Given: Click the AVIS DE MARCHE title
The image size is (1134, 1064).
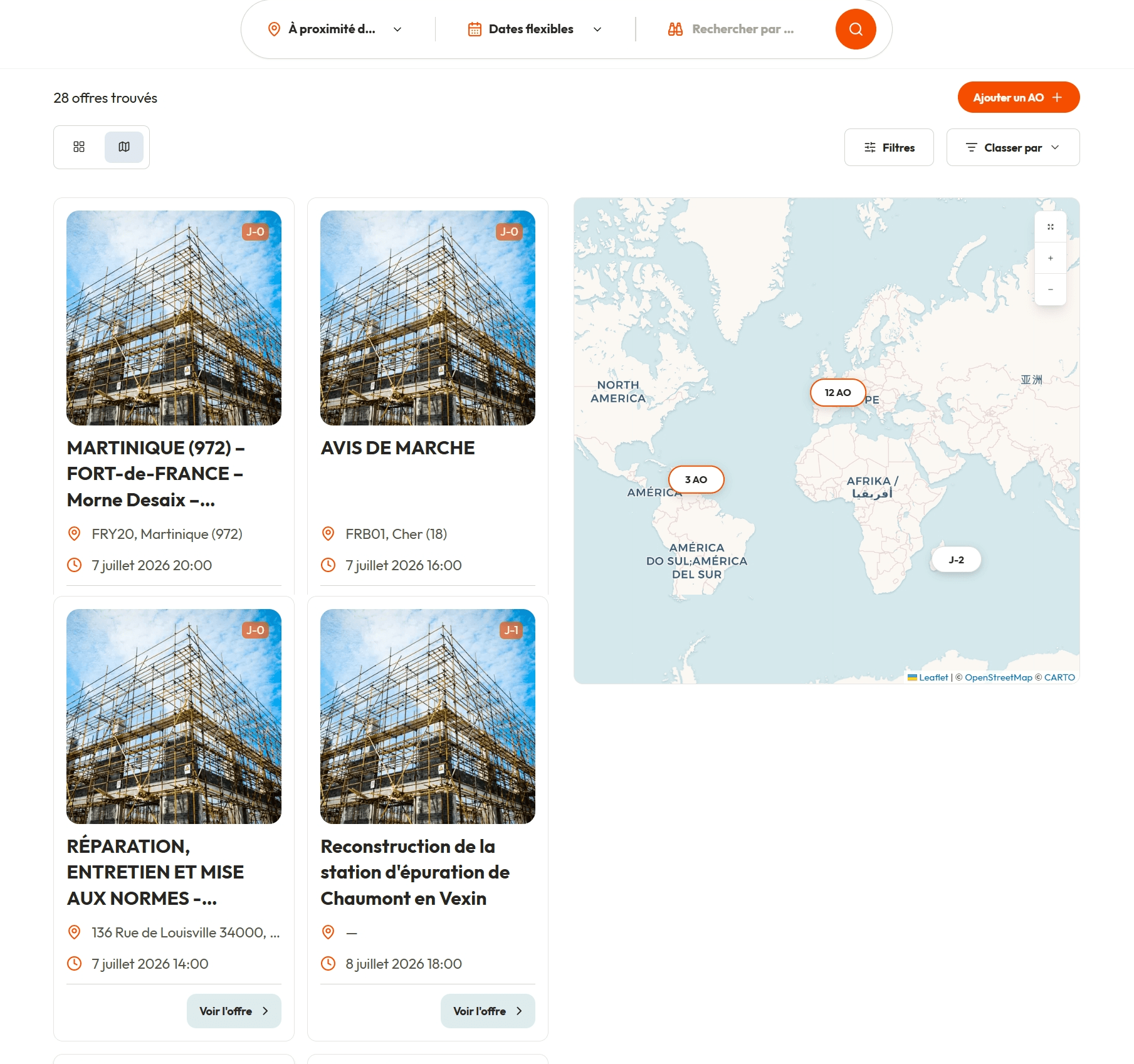Looking at the screenshot, I should click(397, 448).
